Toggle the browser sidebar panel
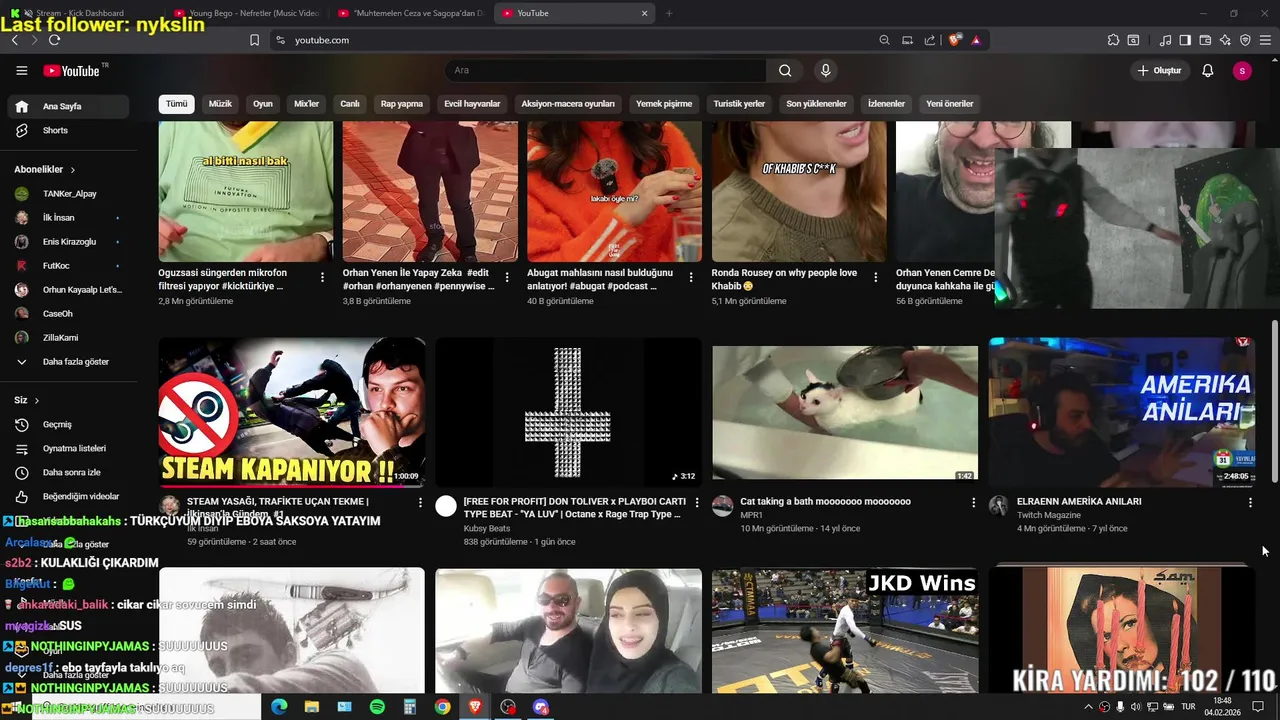Image resolution: width=1280 pixels, height=720 pixels. 1185,40
